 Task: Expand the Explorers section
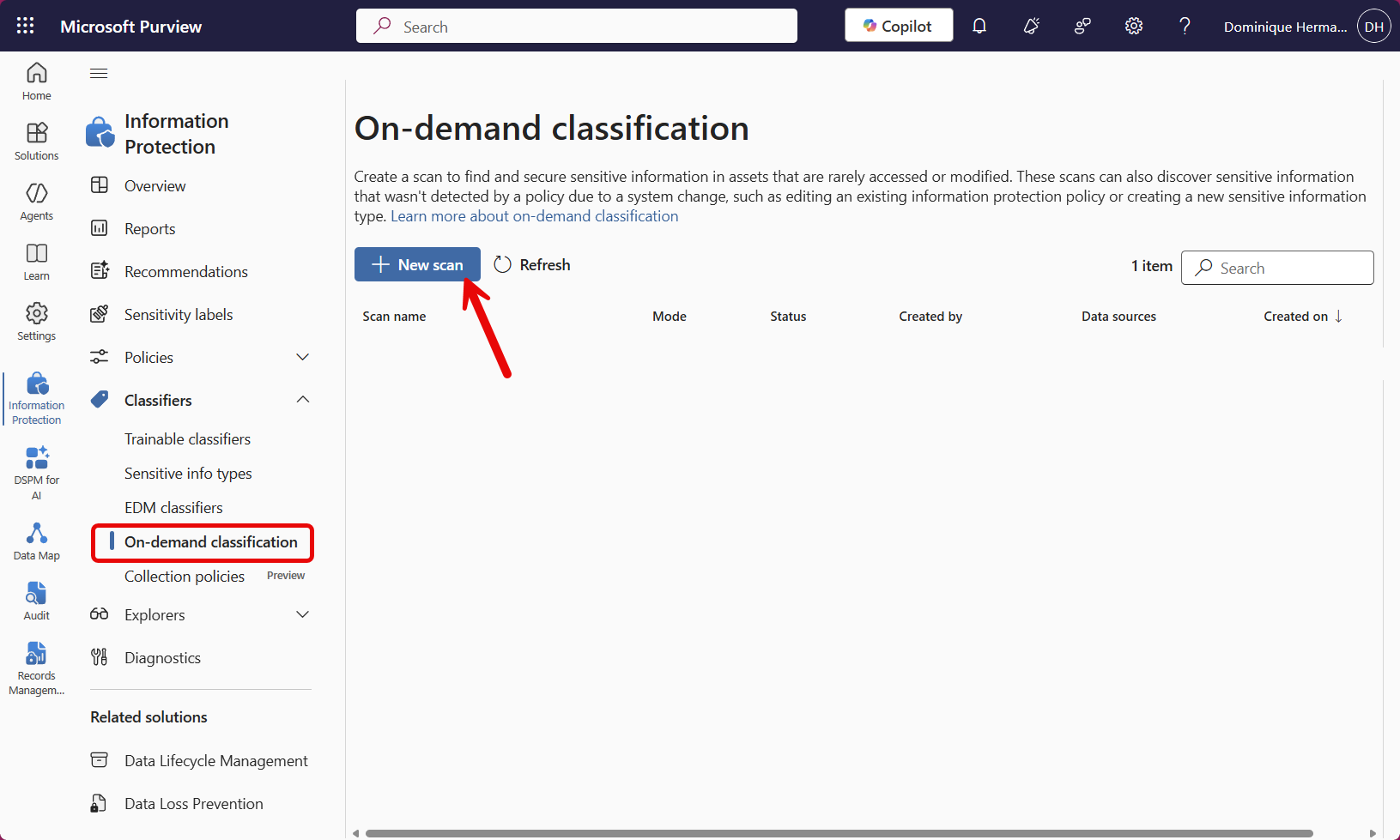302,614
